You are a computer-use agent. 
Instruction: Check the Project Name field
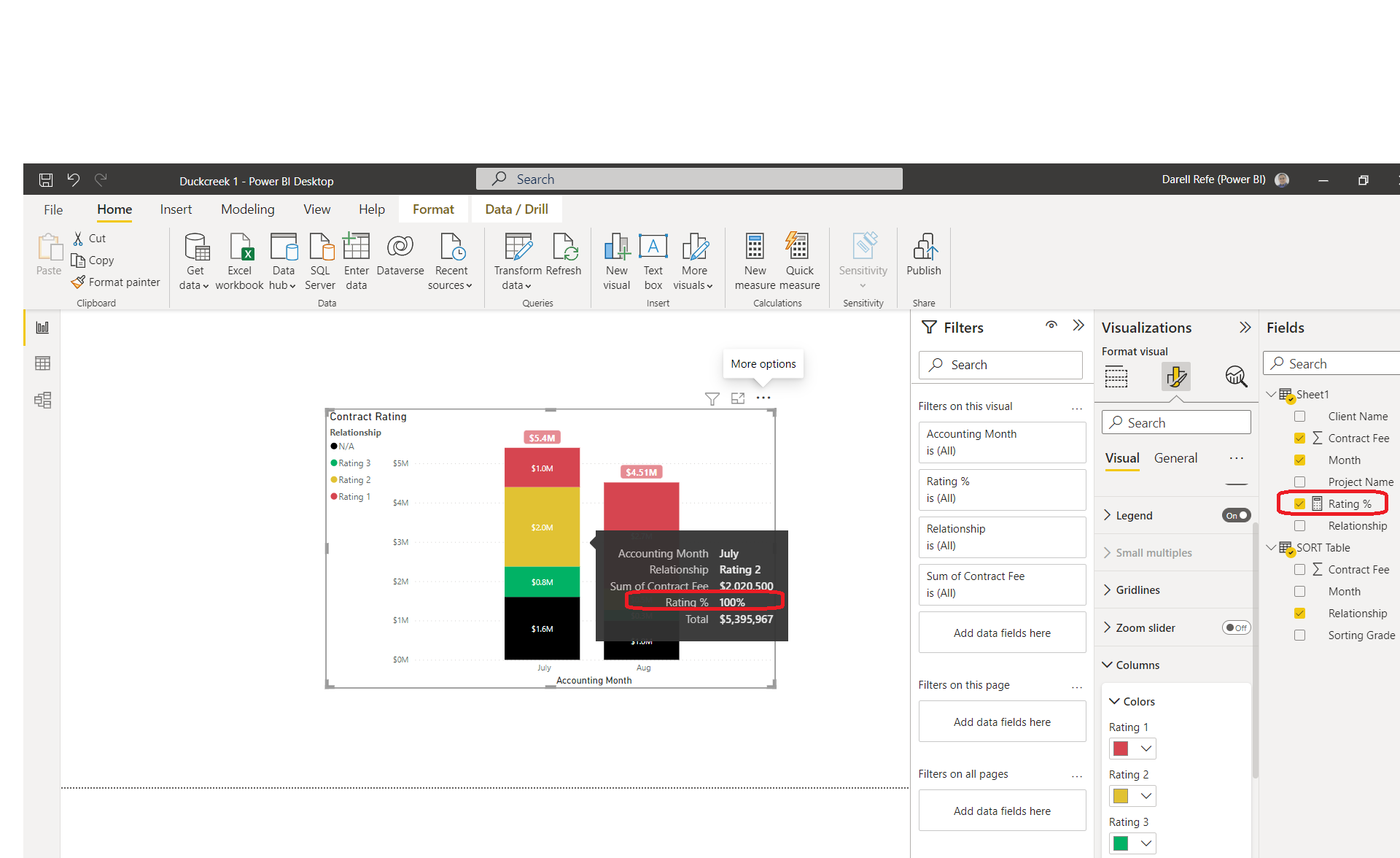click(1299, 482)
